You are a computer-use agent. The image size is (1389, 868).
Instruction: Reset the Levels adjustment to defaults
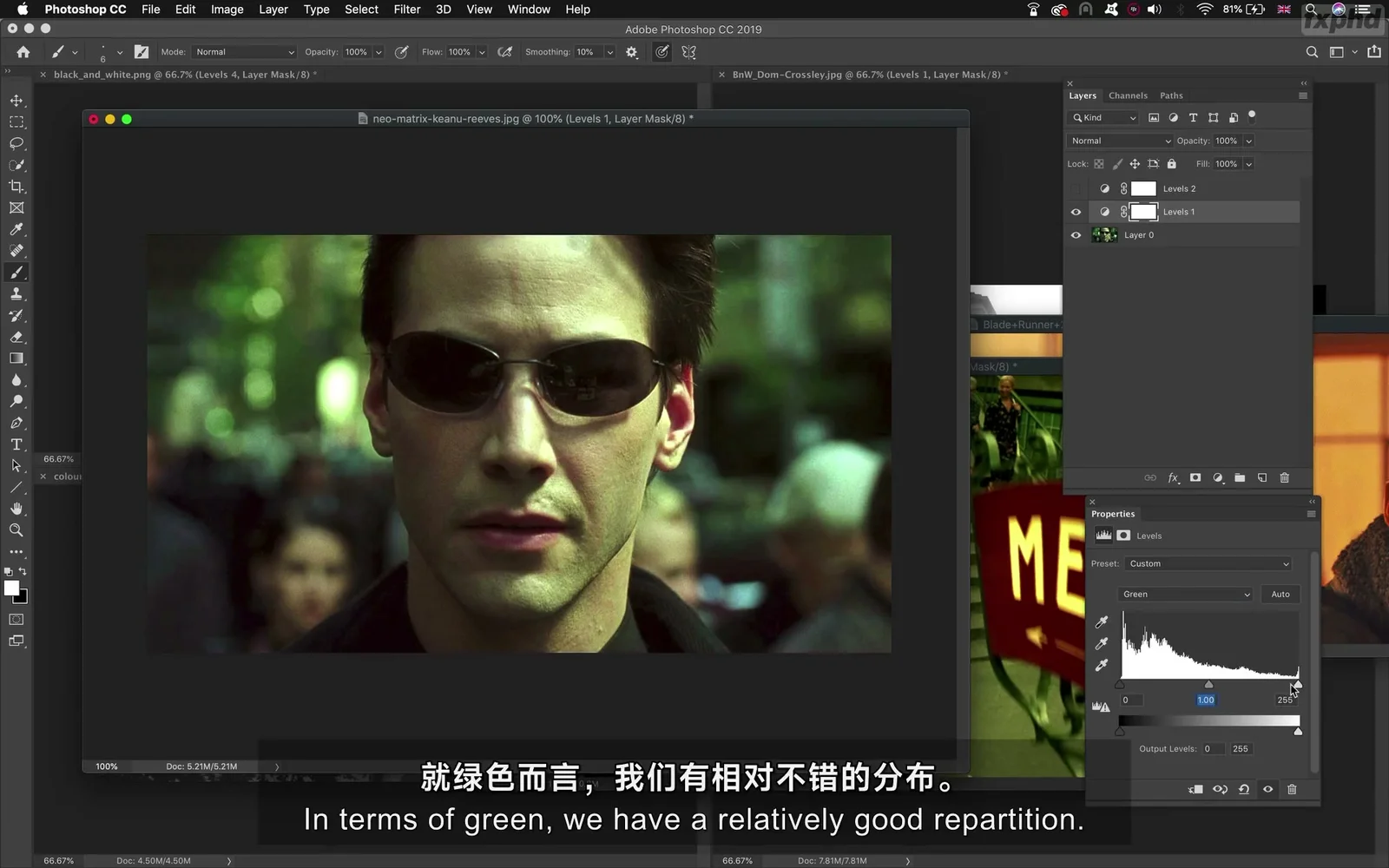coord(1244,790)
